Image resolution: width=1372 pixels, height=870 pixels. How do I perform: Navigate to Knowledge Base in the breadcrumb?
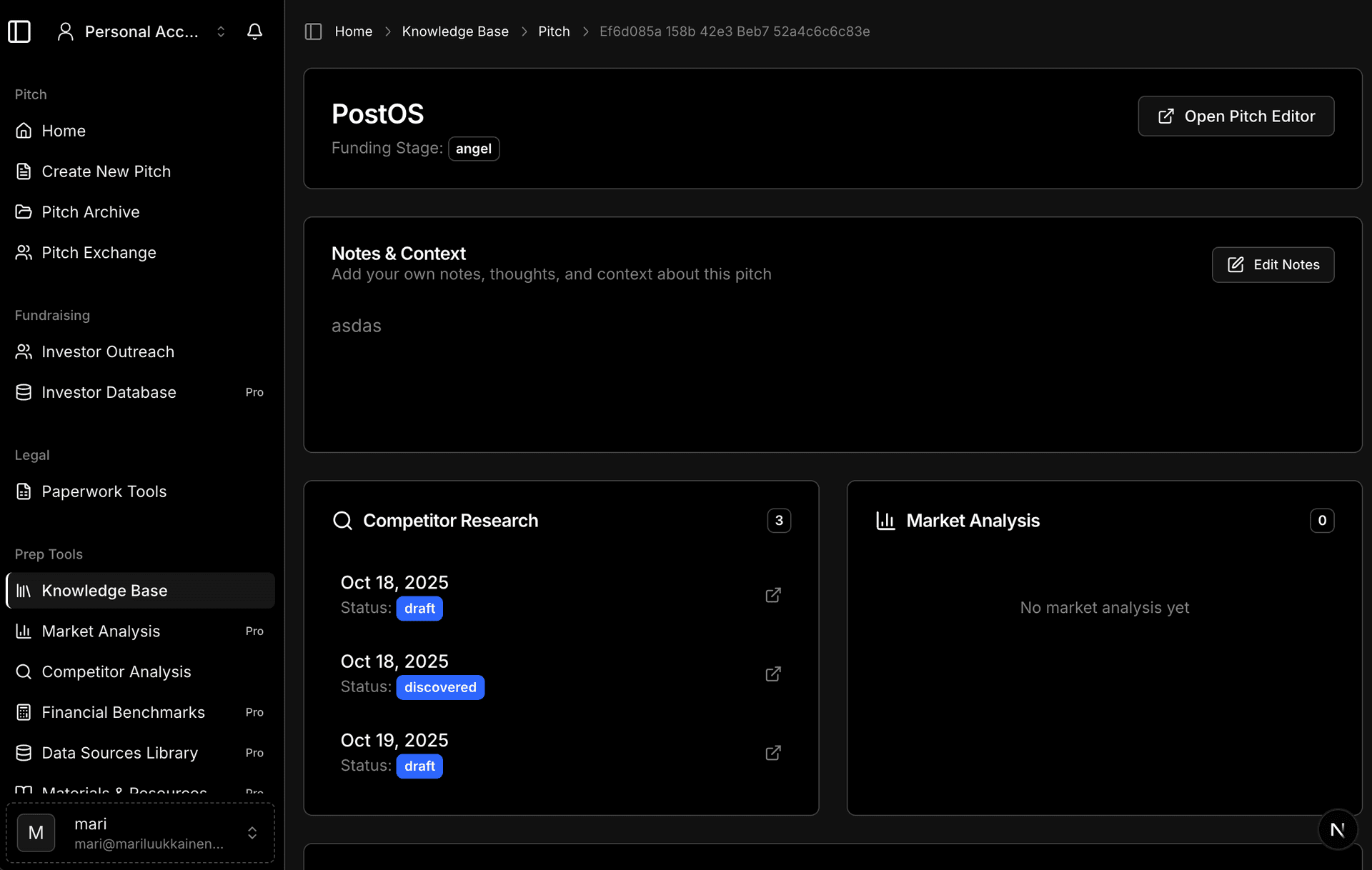click(455, 31)
